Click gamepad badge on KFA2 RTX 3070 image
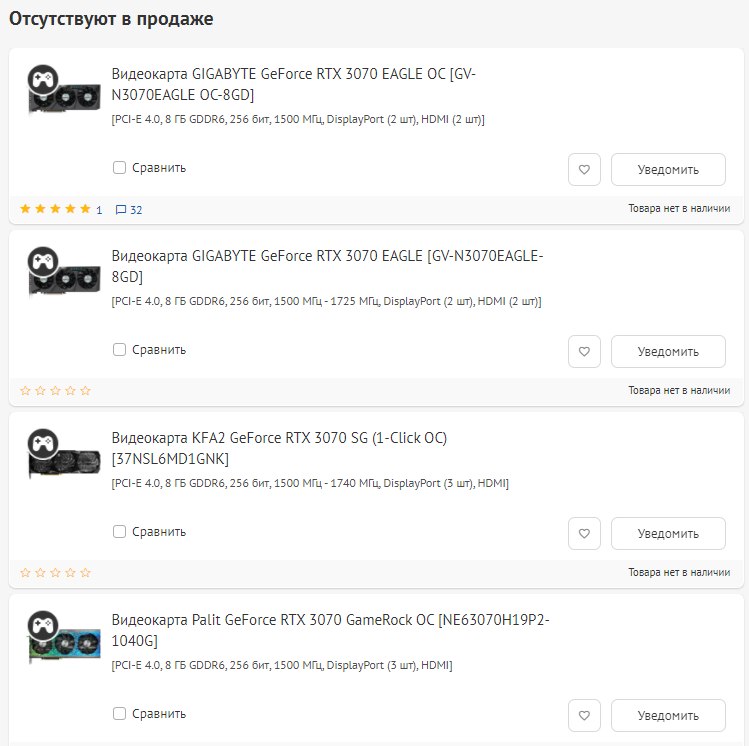Image resolution: width=749 pixels, height=746 pixels. click(43, 443)
